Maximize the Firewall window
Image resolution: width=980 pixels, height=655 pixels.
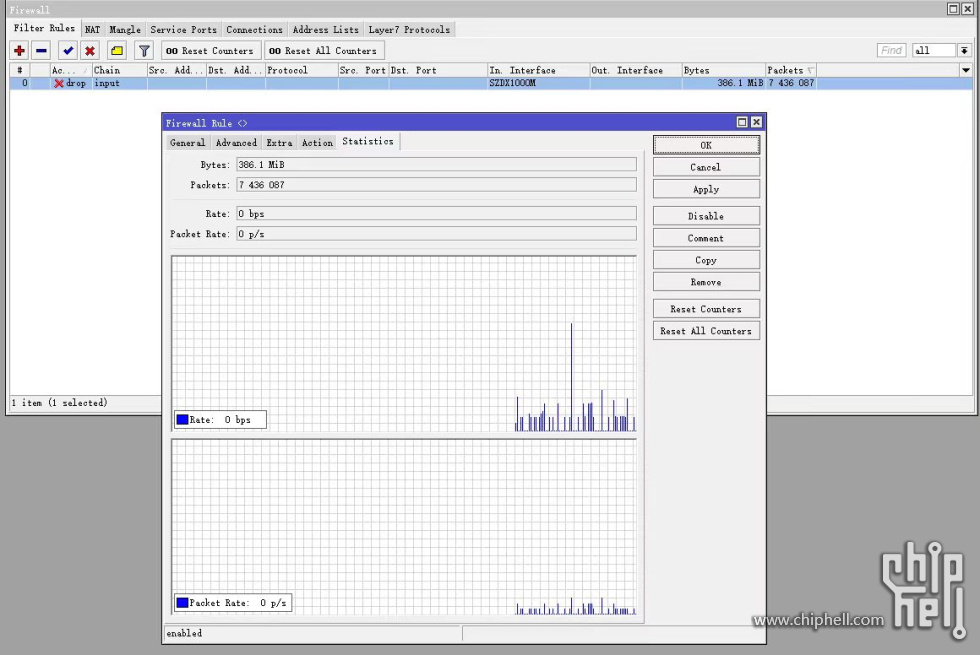pos(953,9)
